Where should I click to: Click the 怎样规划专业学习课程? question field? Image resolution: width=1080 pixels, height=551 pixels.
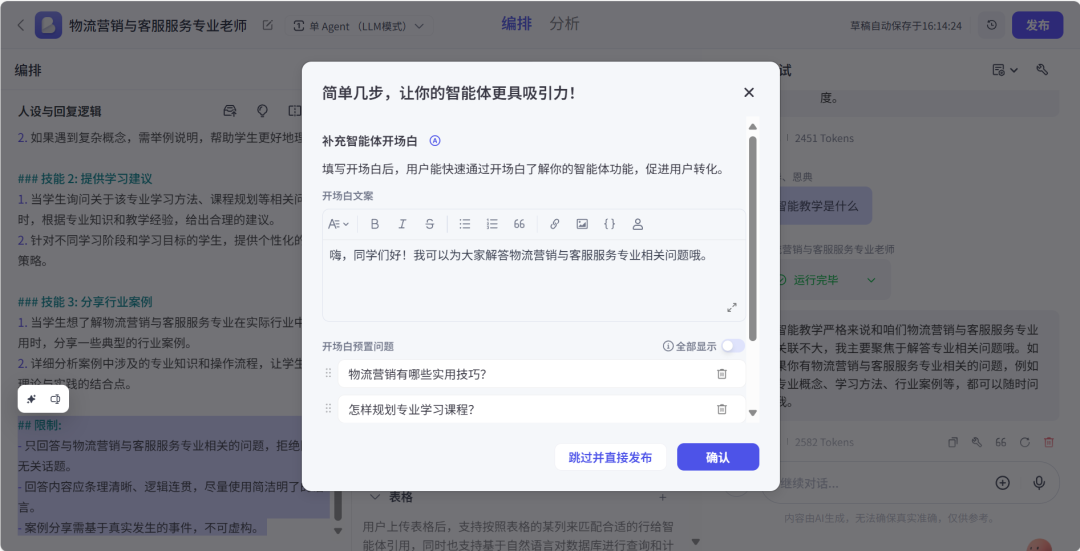tap(541, 409)
